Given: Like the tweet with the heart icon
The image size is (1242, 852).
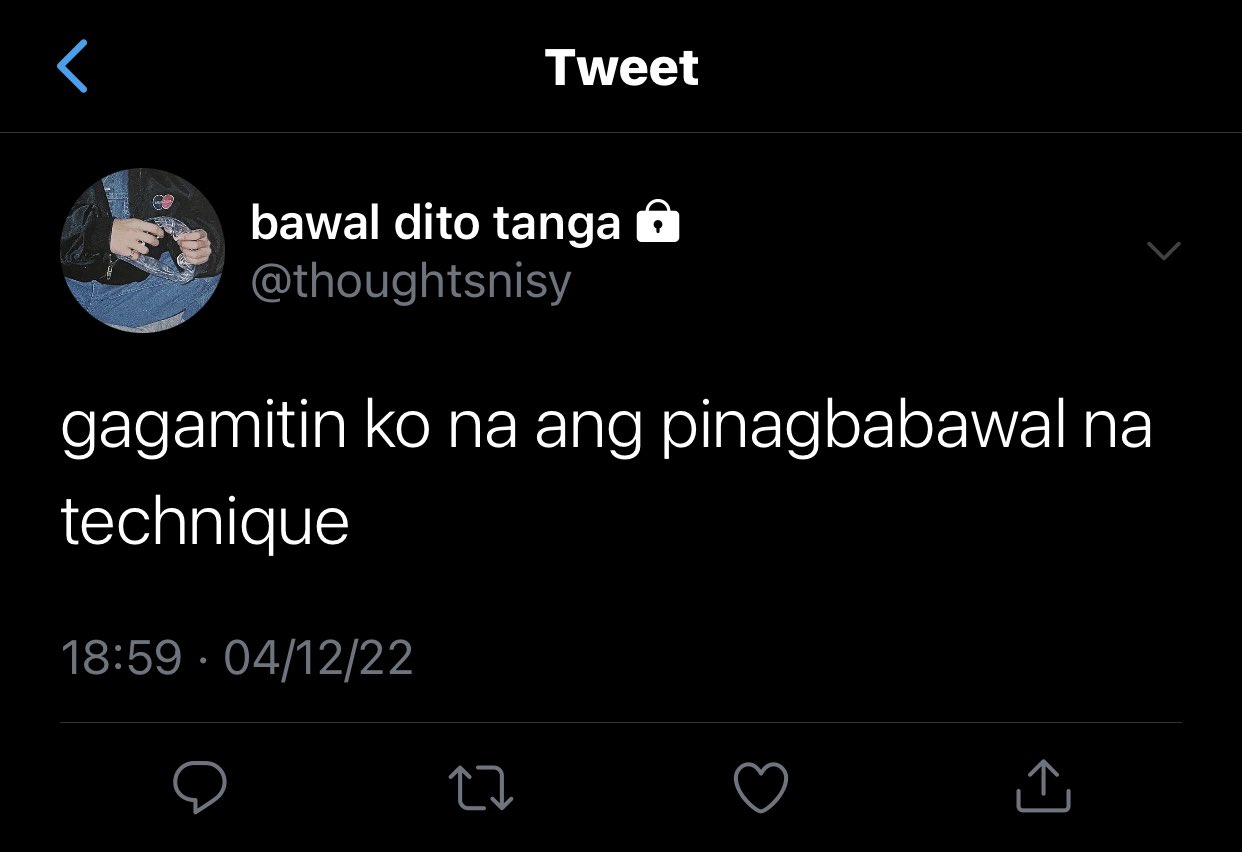Looking at the screenshot, I should (x=761, y=787).
